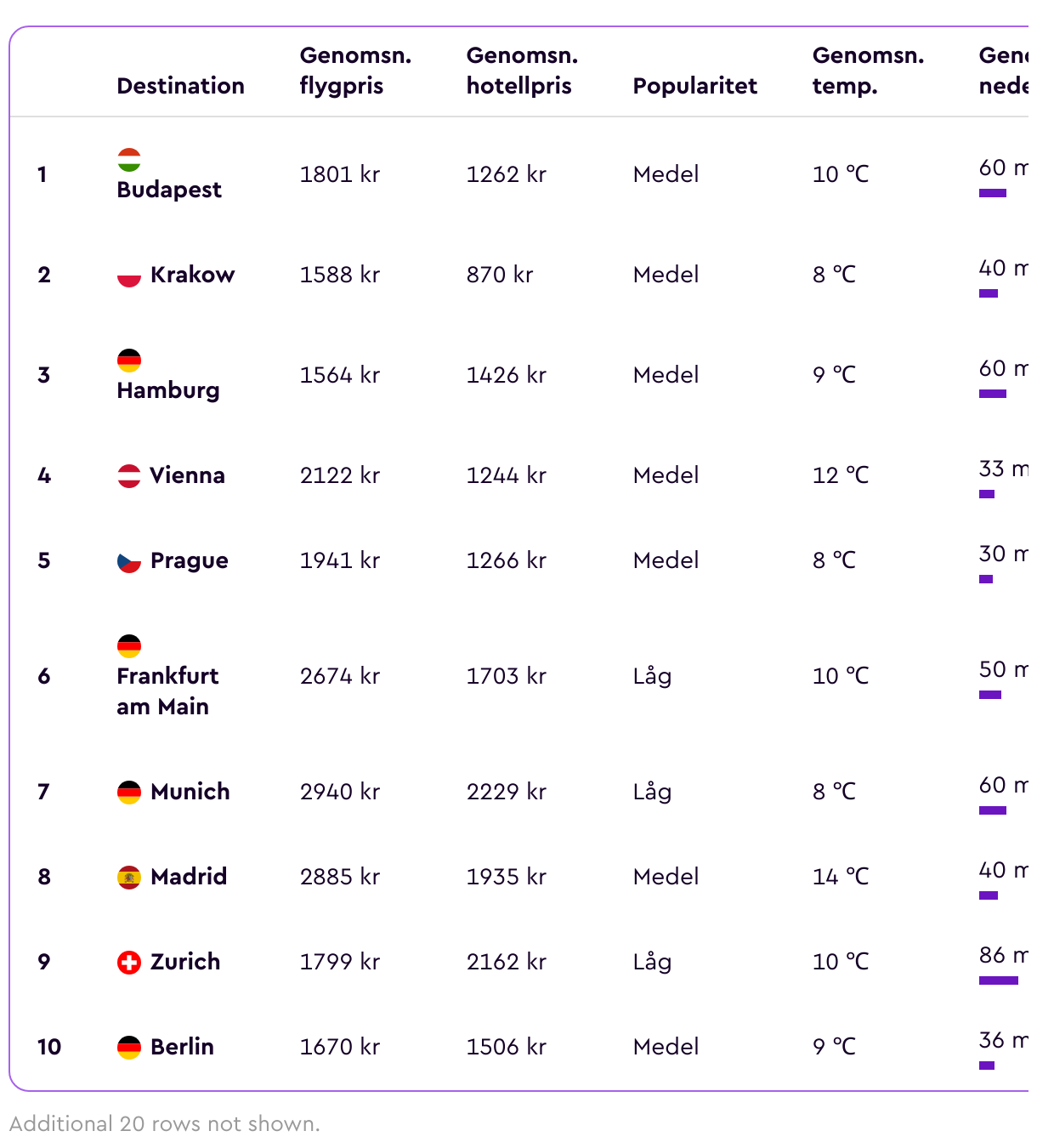Viewport: 1037px width, 1148px height.
Task: Open the Frankfurt am Main destination link
Action: click(x=167, y=691)
